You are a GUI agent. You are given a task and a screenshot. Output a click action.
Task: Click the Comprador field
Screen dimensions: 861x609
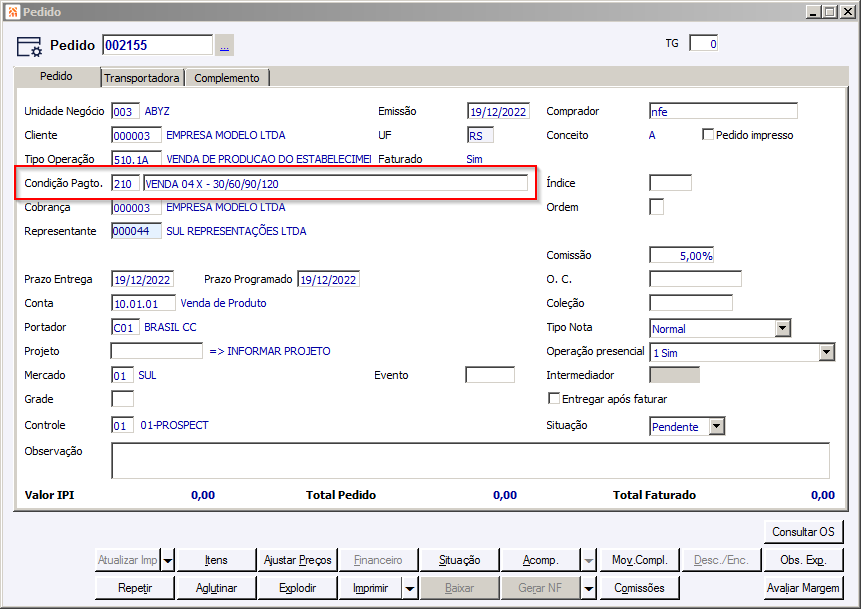pos(723,111)
